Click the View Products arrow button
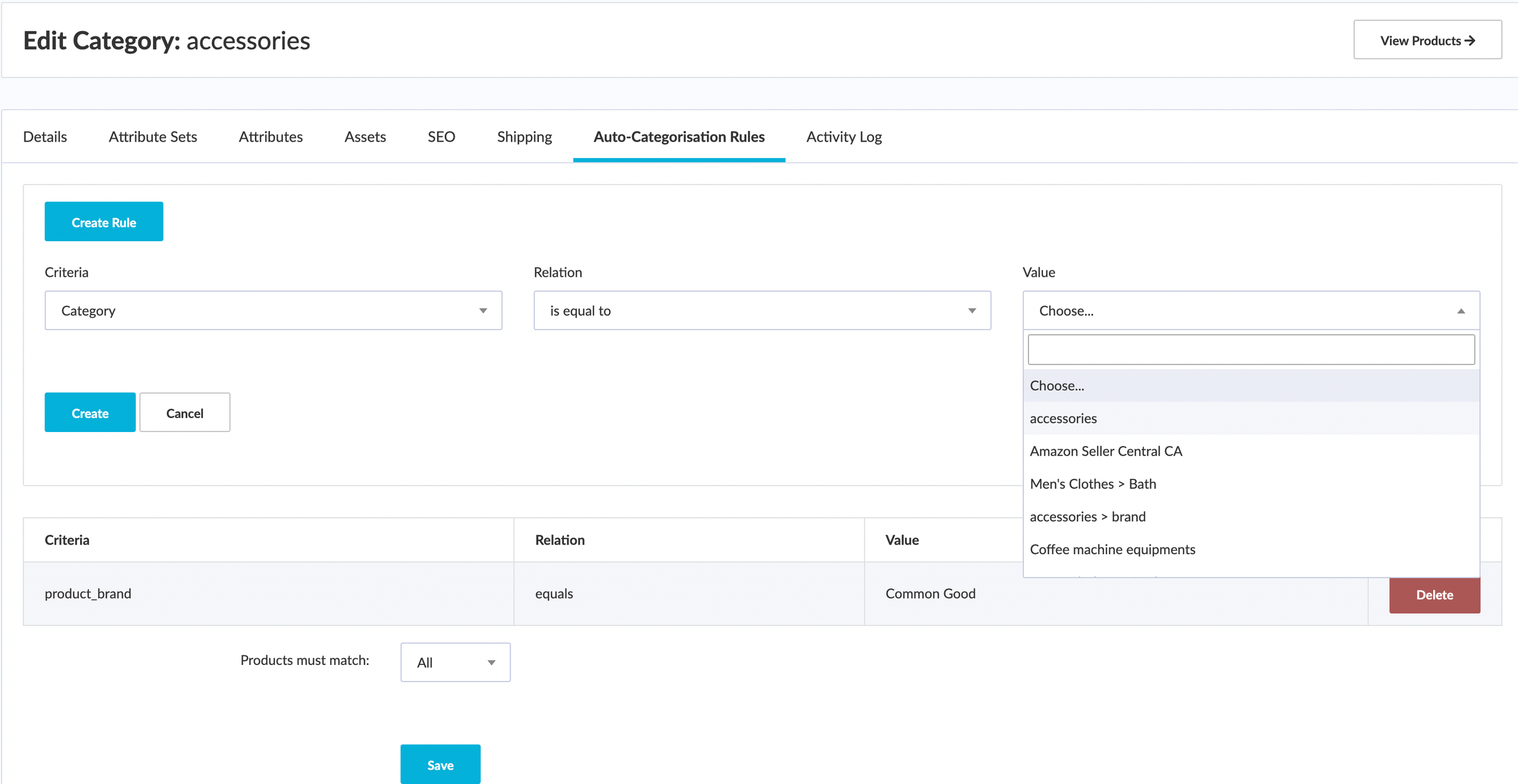 (x=1427, y=40)
